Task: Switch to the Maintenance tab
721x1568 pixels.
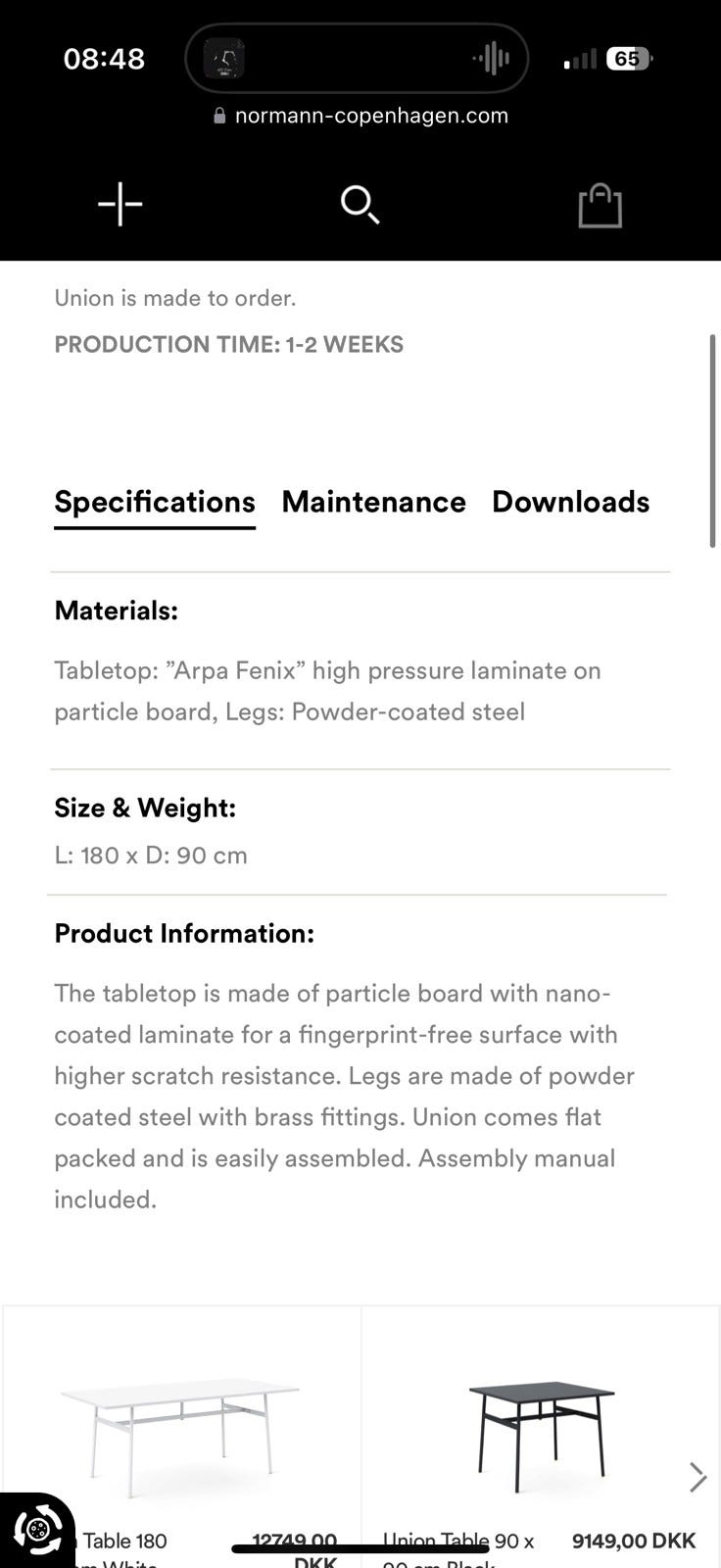Action: [373, 502]
